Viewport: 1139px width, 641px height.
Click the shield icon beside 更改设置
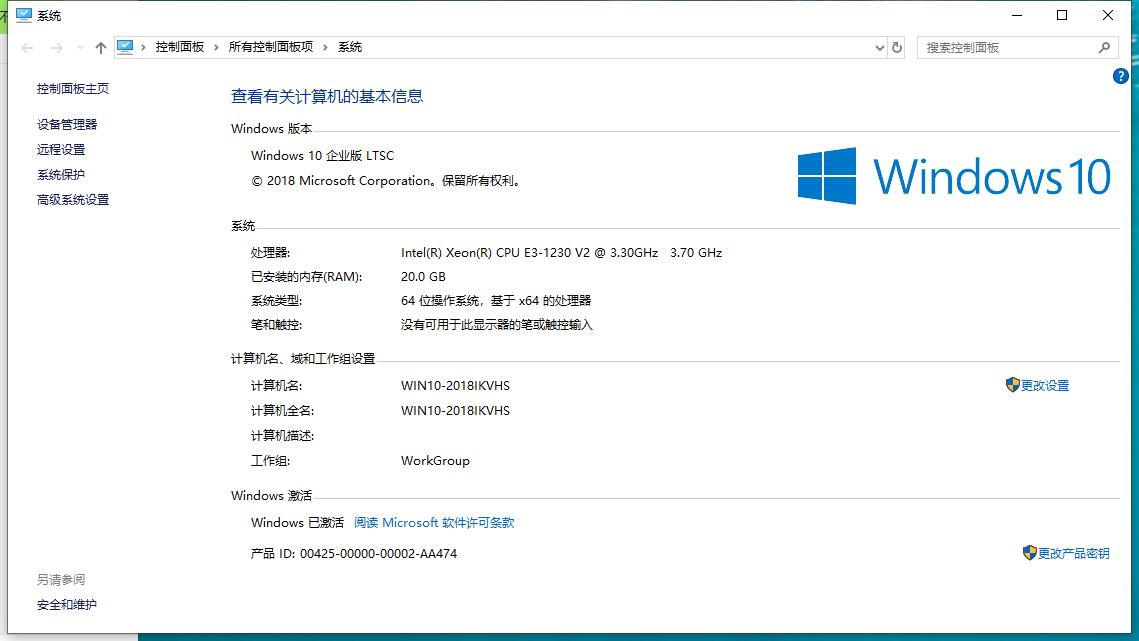point(1013,384)
